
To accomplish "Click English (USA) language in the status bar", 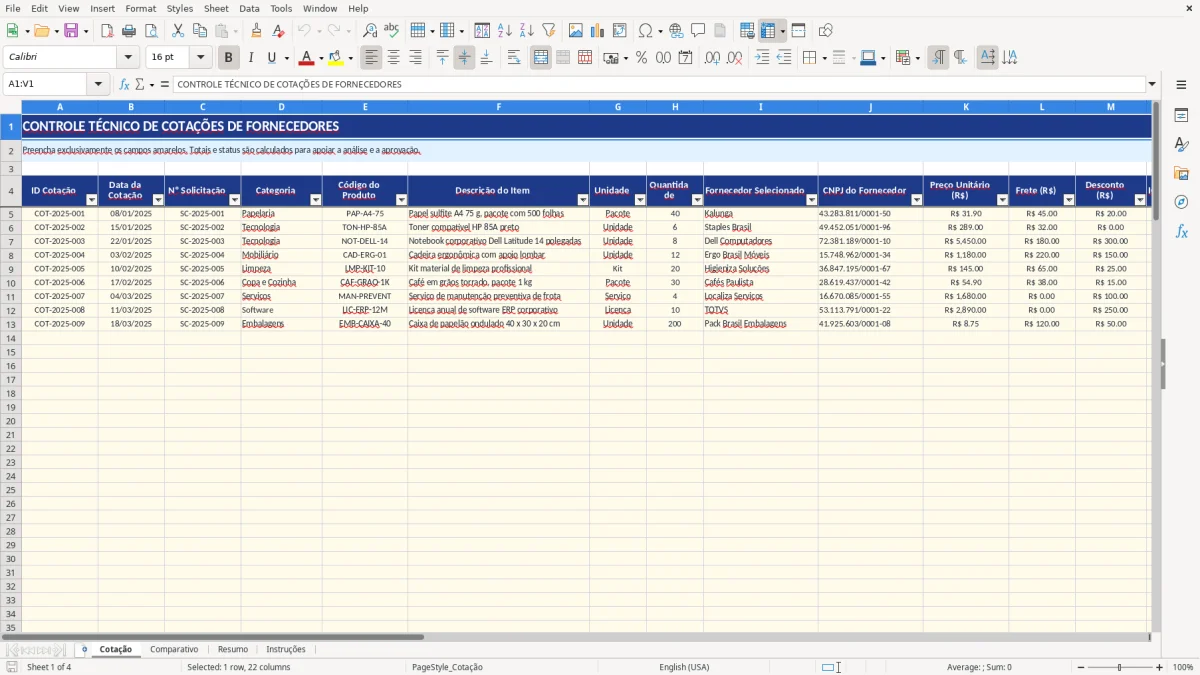I will coord(684,667).
